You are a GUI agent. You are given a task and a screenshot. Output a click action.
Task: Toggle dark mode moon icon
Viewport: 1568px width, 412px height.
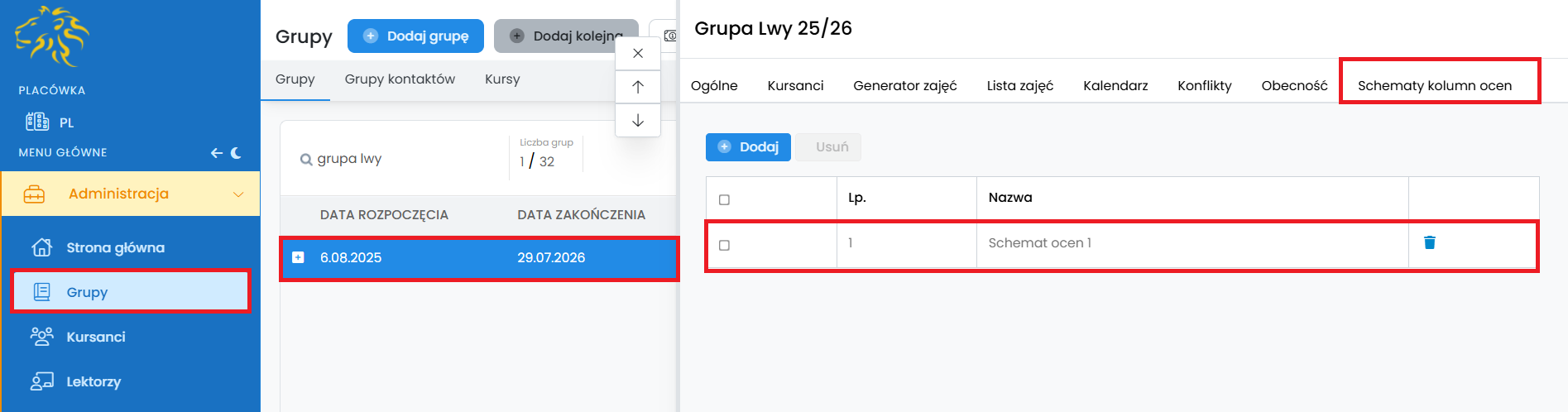point(237,153)
